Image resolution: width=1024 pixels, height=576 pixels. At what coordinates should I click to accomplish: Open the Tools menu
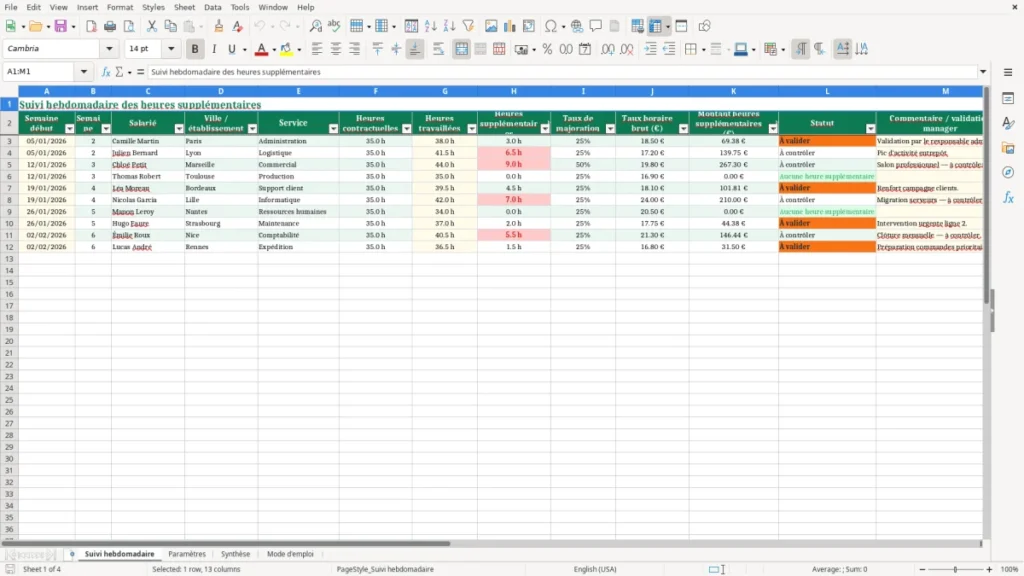tap(240, 7)
